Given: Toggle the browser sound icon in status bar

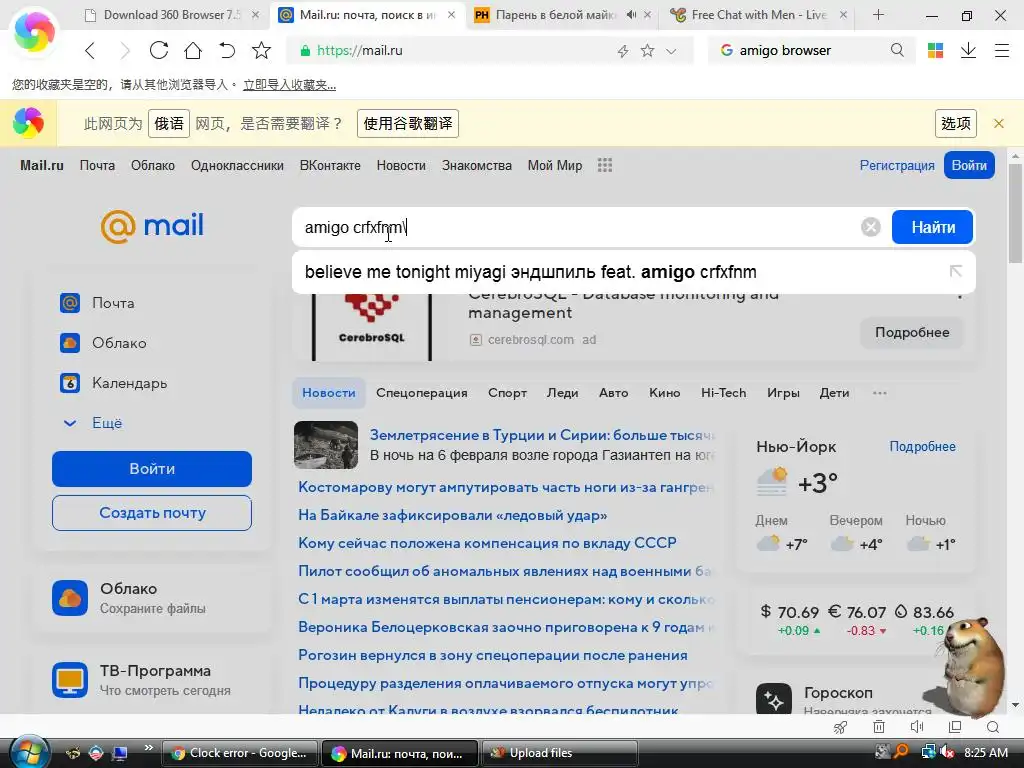Looking at the screenshot, I should pyautogui.click(x=917, y=727).
